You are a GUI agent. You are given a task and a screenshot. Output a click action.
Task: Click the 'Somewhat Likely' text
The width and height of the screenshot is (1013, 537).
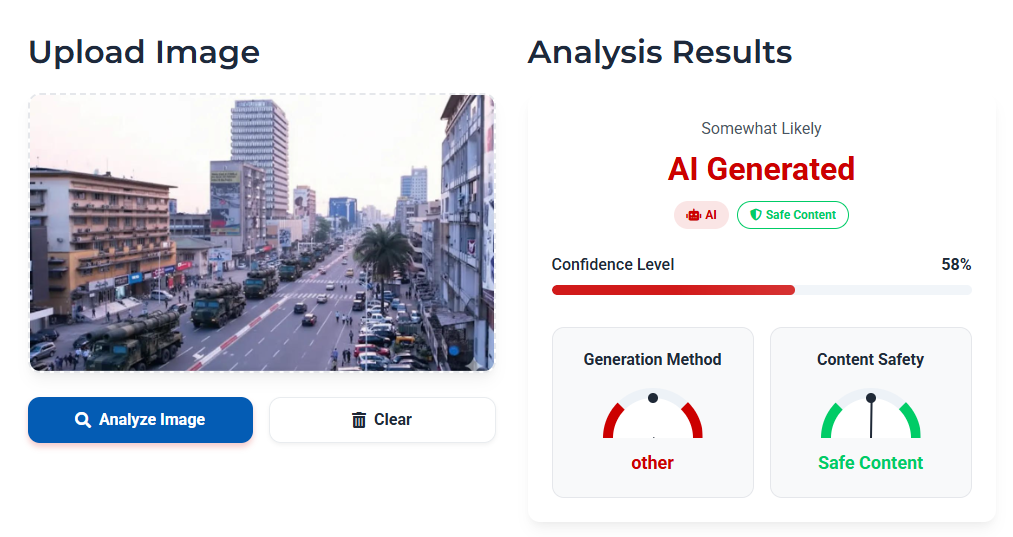761,129
